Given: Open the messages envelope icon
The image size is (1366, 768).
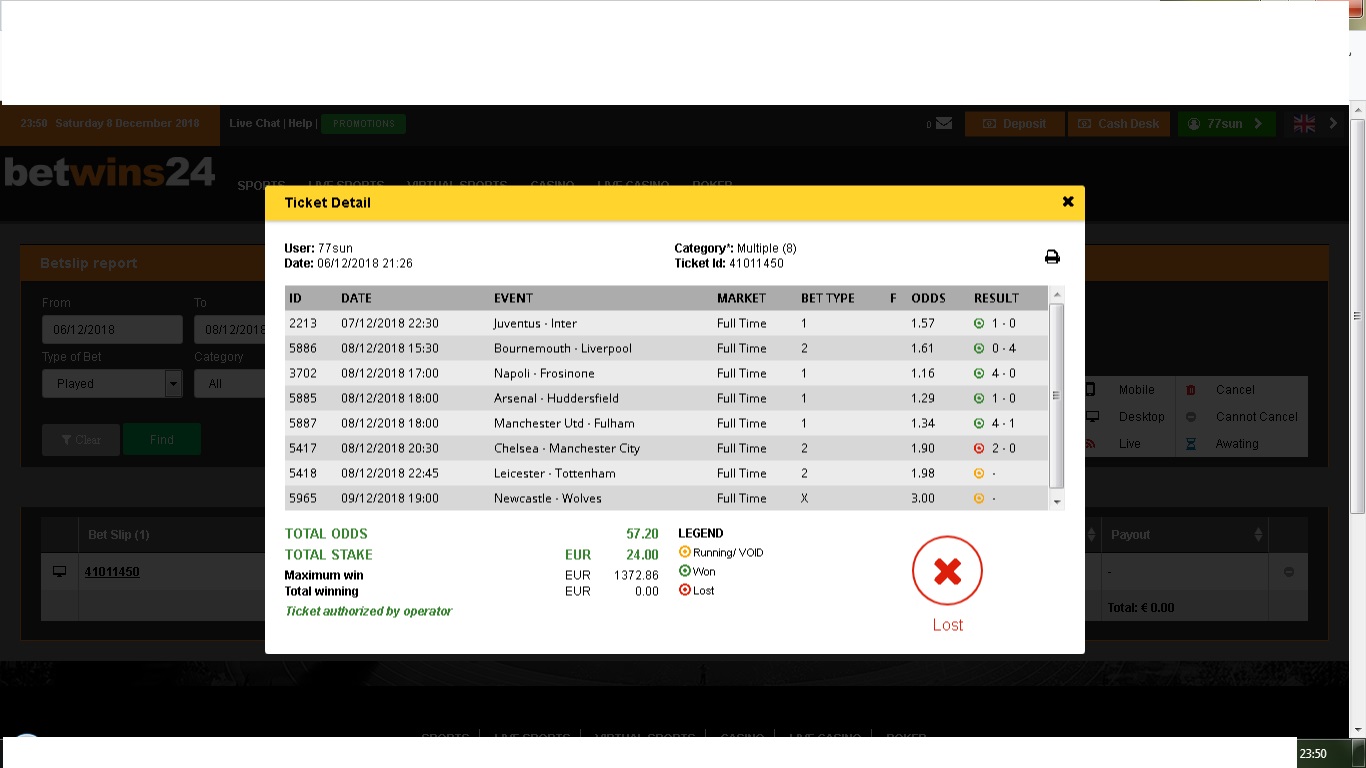Looking at the screenshot, I should pyautogui.click(x=944, y=124).
